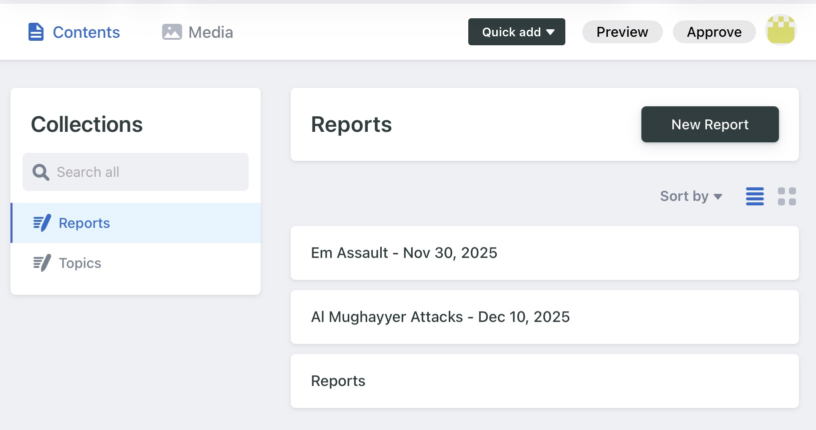The height and width of the screenshot is (430, 816).
Task: Expand the Sort by dropdown
Action: pyautogui.click(x=691, y=196)
